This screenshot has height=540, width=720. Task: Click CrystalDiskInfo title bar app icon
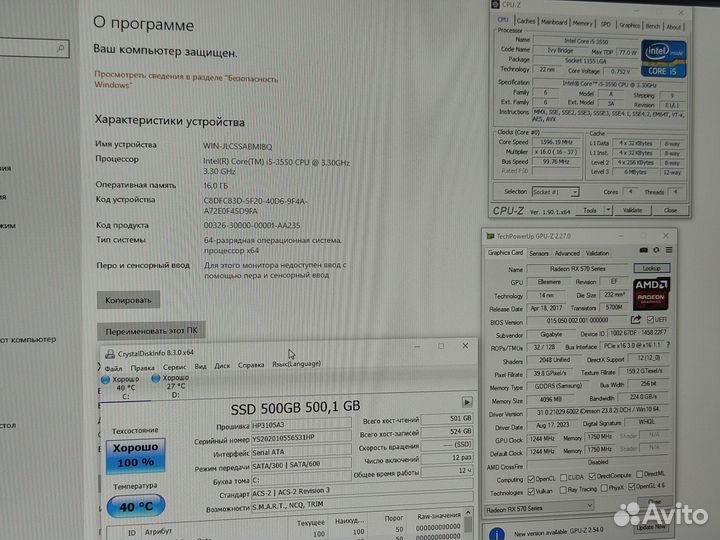click(x=110, y=354)
